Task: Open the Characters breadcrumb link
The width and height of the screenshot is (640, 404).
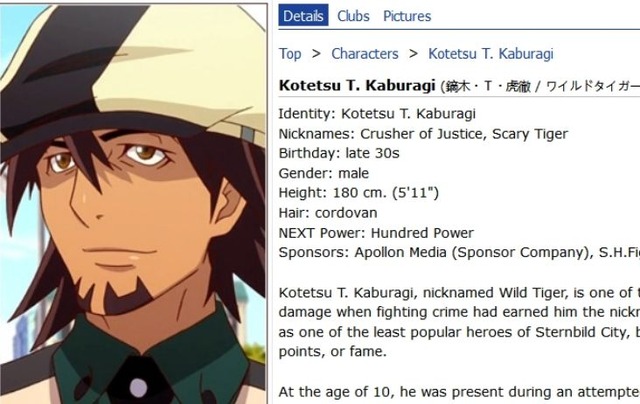Action: (x=365, y=54)
